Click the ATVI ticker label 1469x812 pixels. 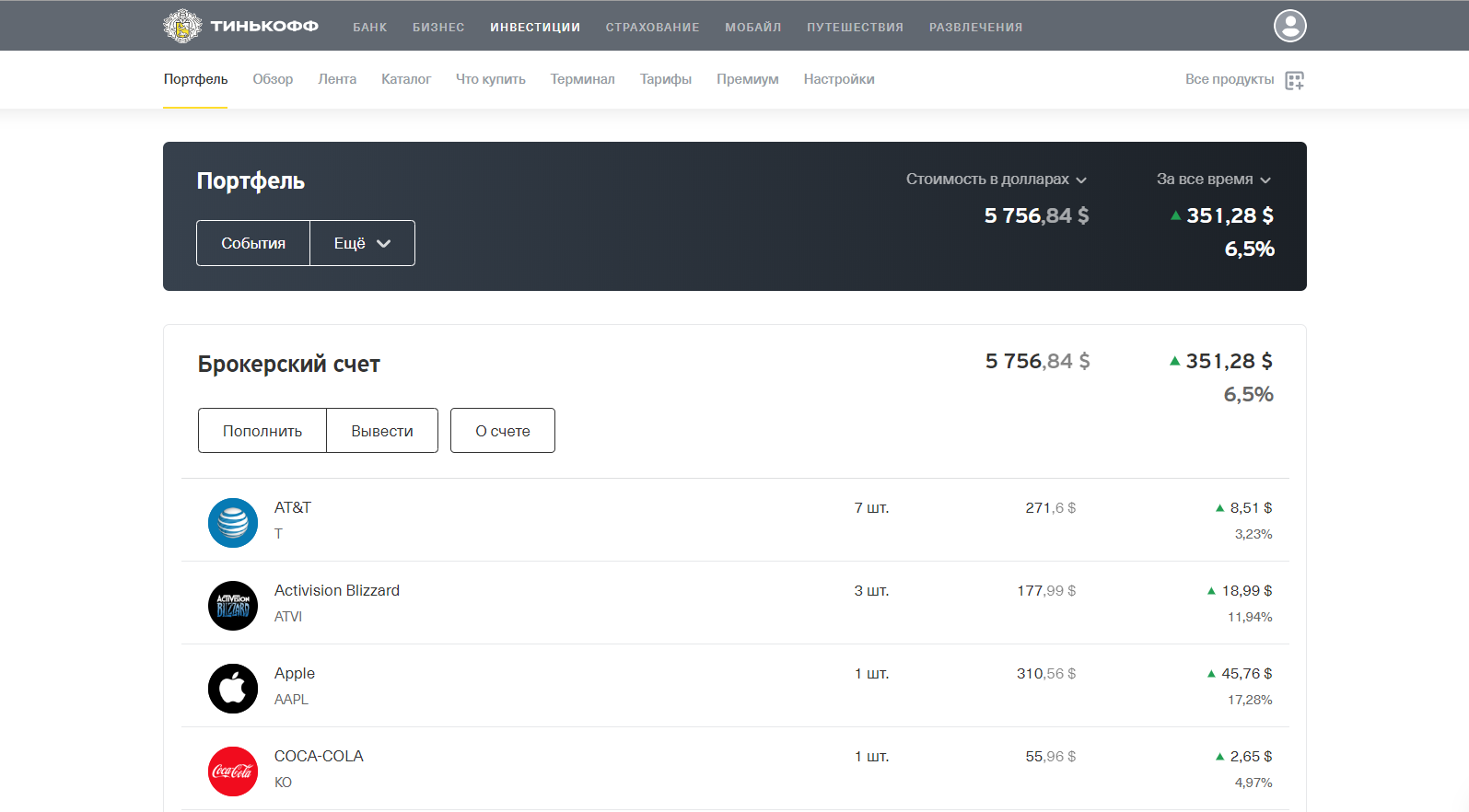[x=288, y=617]
